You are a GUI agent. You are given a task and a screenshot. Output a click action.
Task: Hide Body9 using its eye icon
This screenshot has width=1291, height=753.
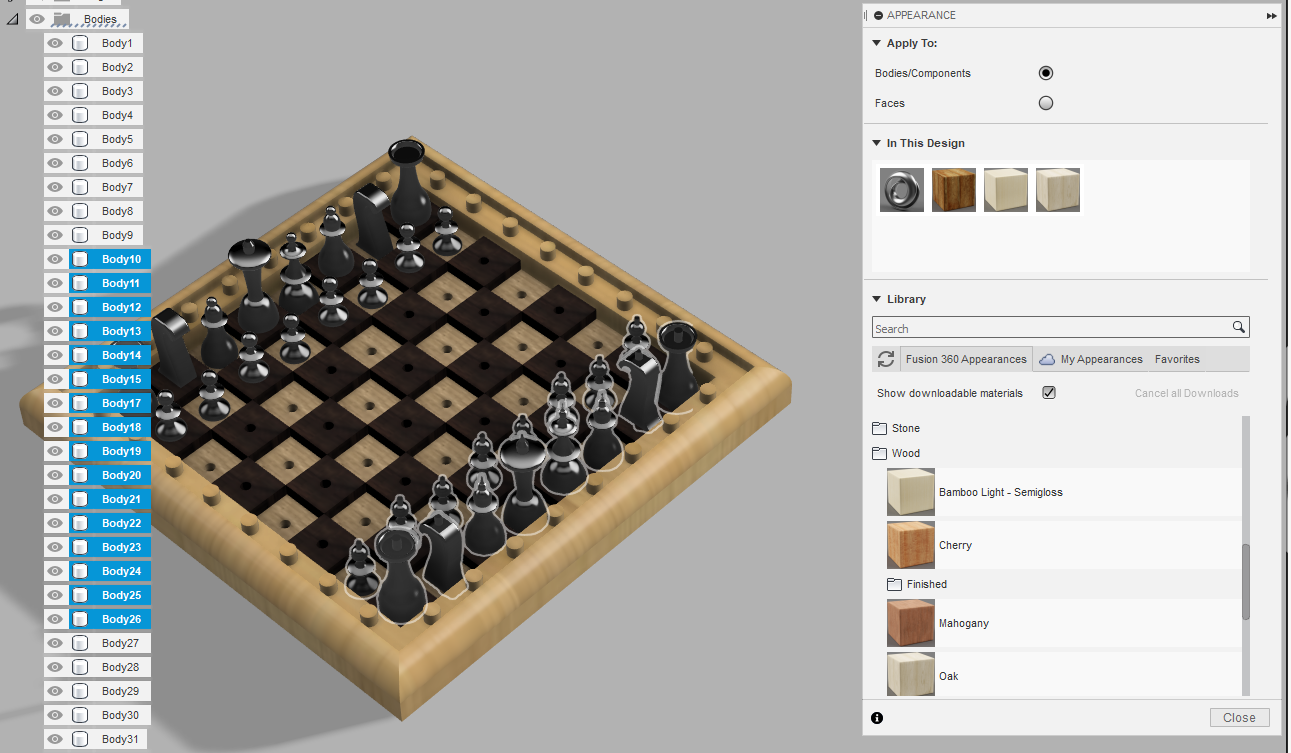pyautogui.click(x=55, y=235)
